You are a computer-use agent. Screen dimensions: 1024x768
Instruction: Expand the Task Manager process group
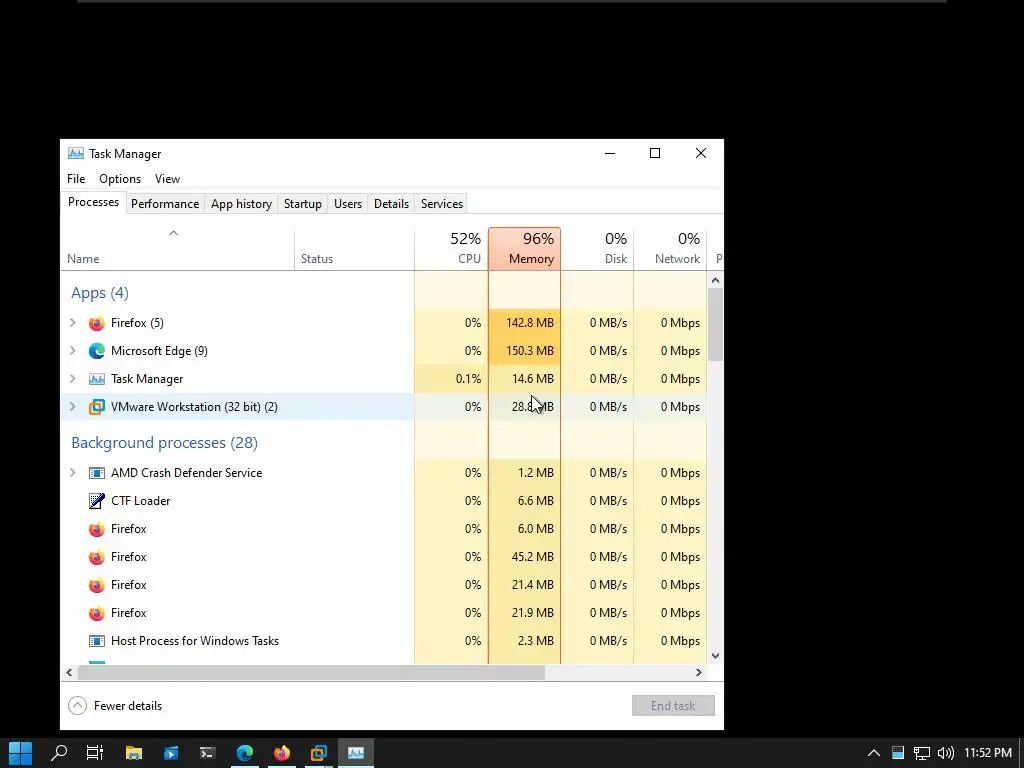[x=72, y=379]
